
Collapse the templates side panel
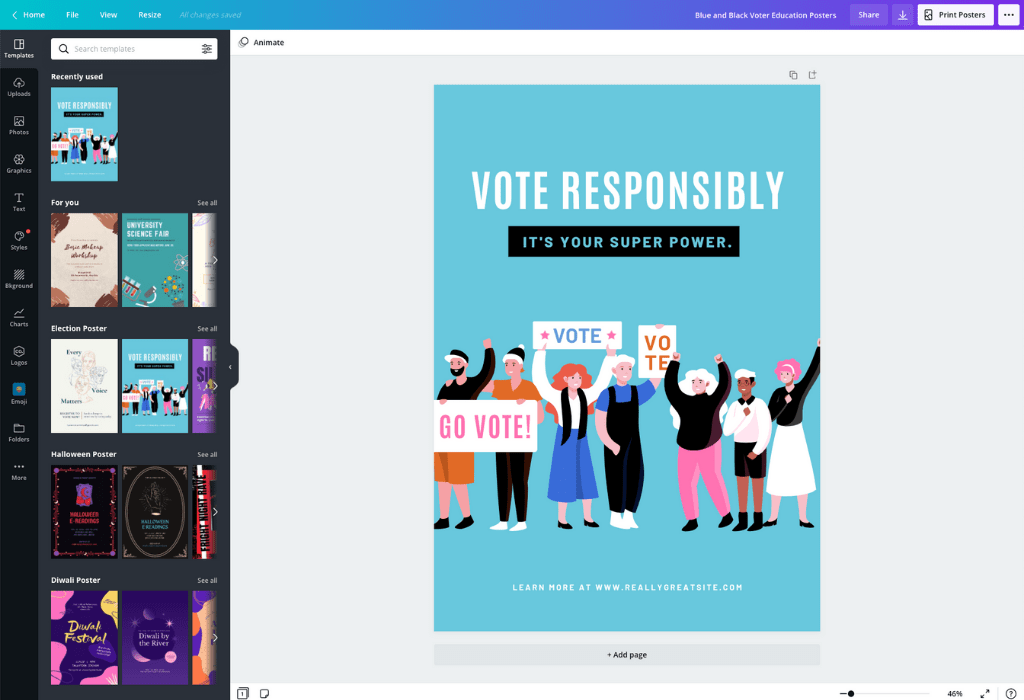tap(230, 367)
